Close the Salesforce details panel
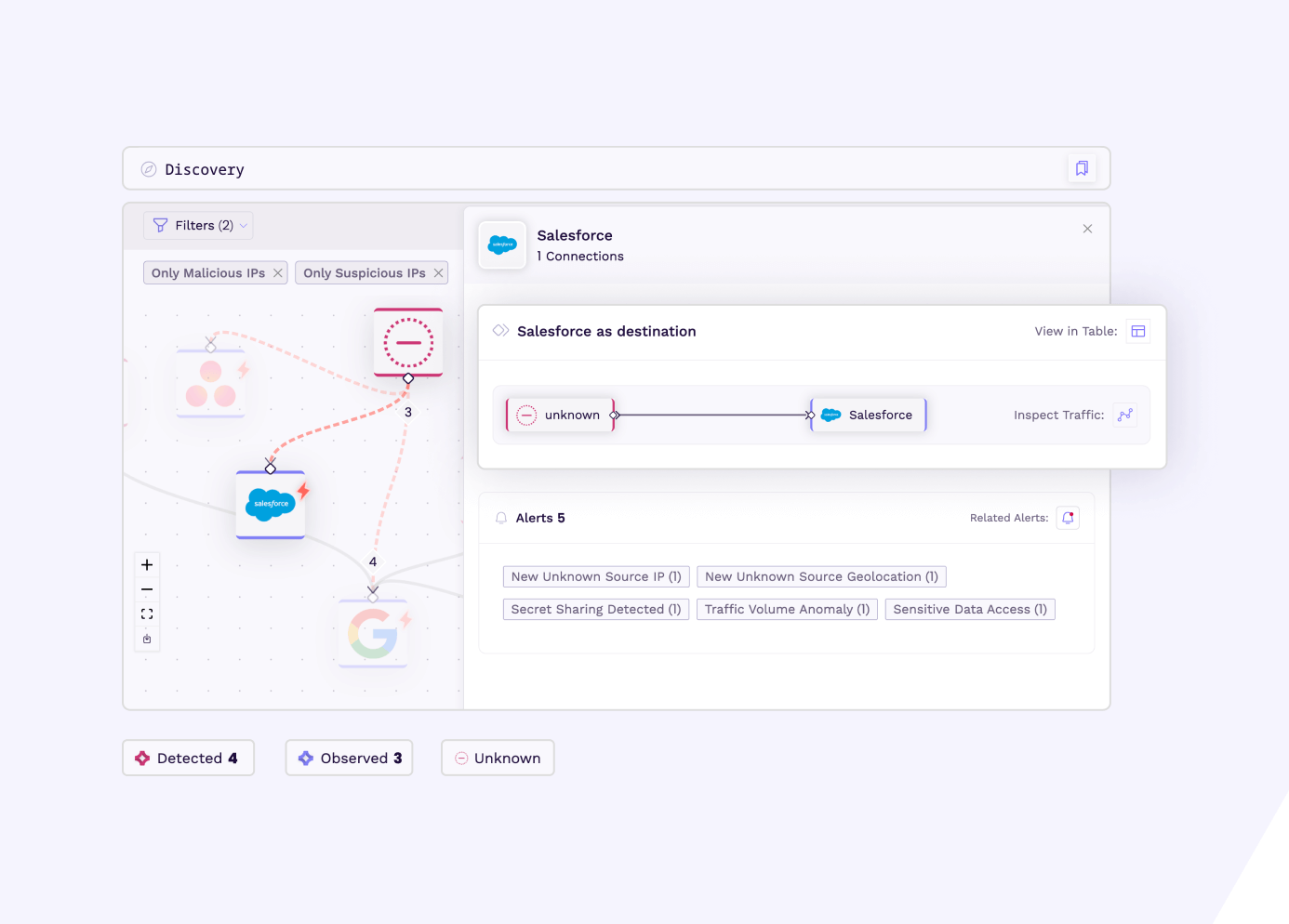This screenshot has width=1289, height=924. (1087, 229)
